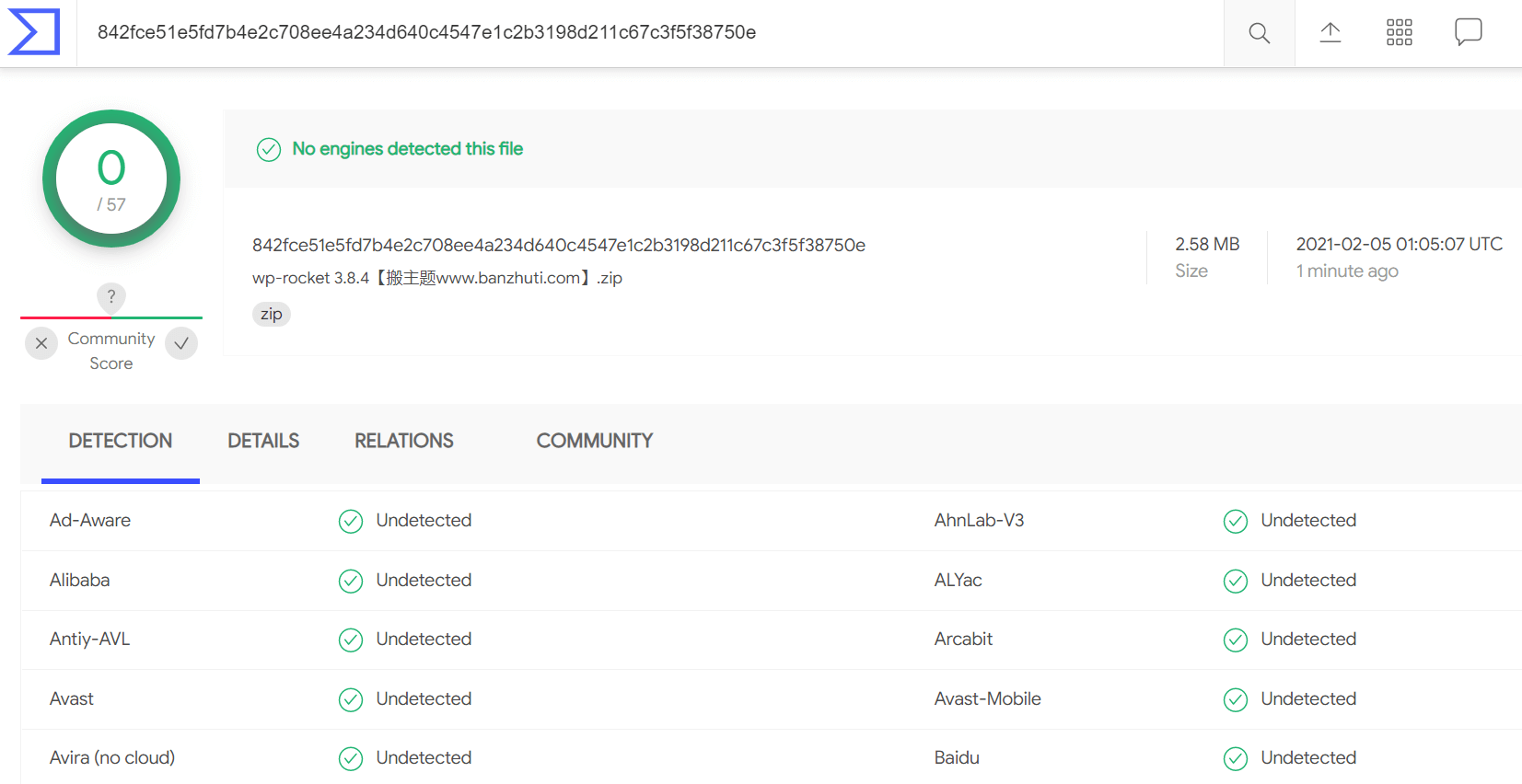
Task: Vote negative with the community X button
Action: tap(41, 343)
